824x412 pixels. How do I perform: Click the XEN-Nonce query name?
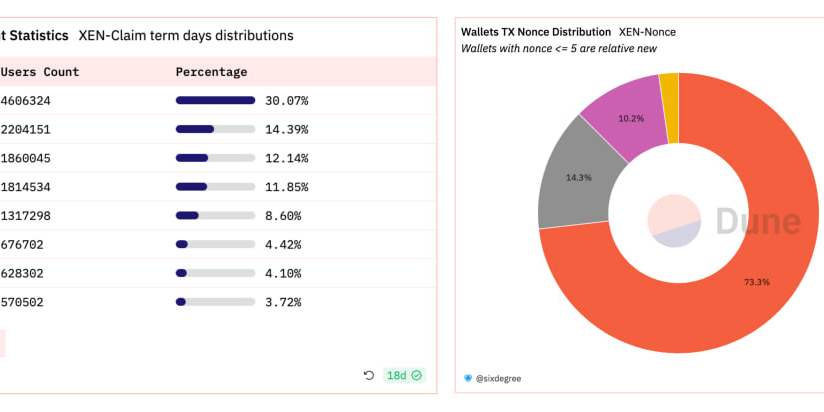pos(647,32)
